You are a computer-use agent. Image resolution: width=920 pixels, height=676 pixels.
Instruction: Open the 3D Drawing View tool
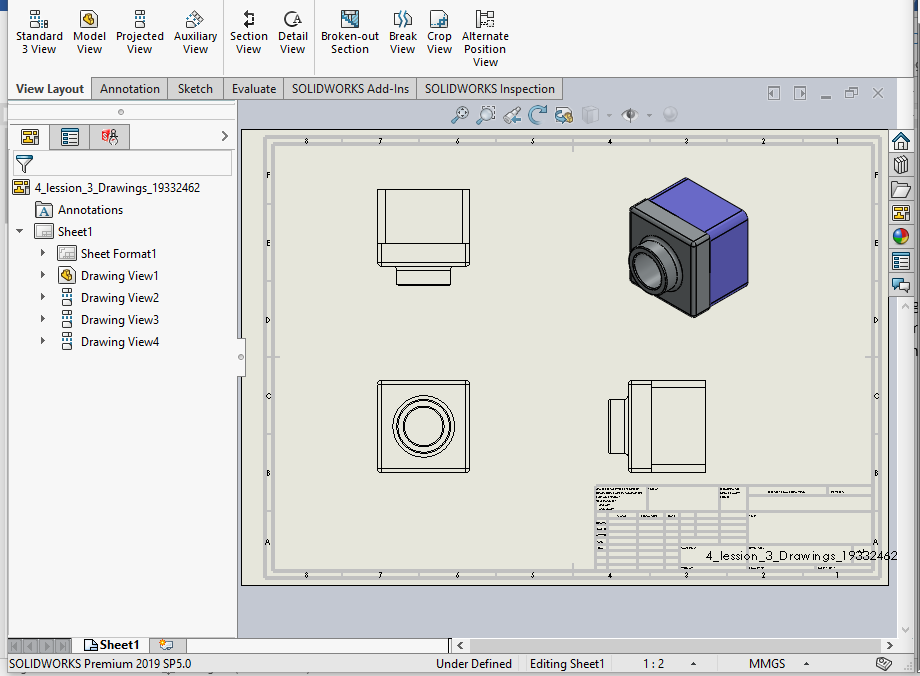click(562, 115)
